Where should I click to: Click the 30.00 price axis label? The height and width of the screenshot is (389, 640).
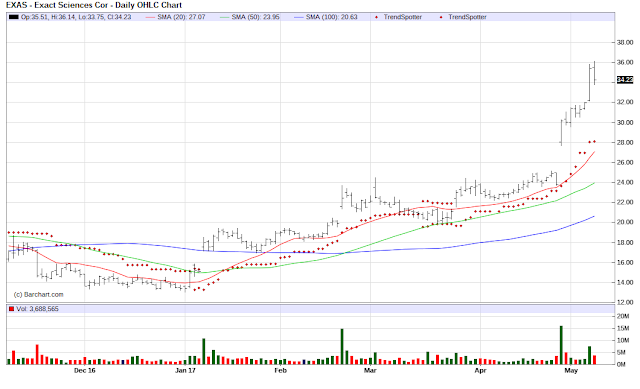[625, 122]
